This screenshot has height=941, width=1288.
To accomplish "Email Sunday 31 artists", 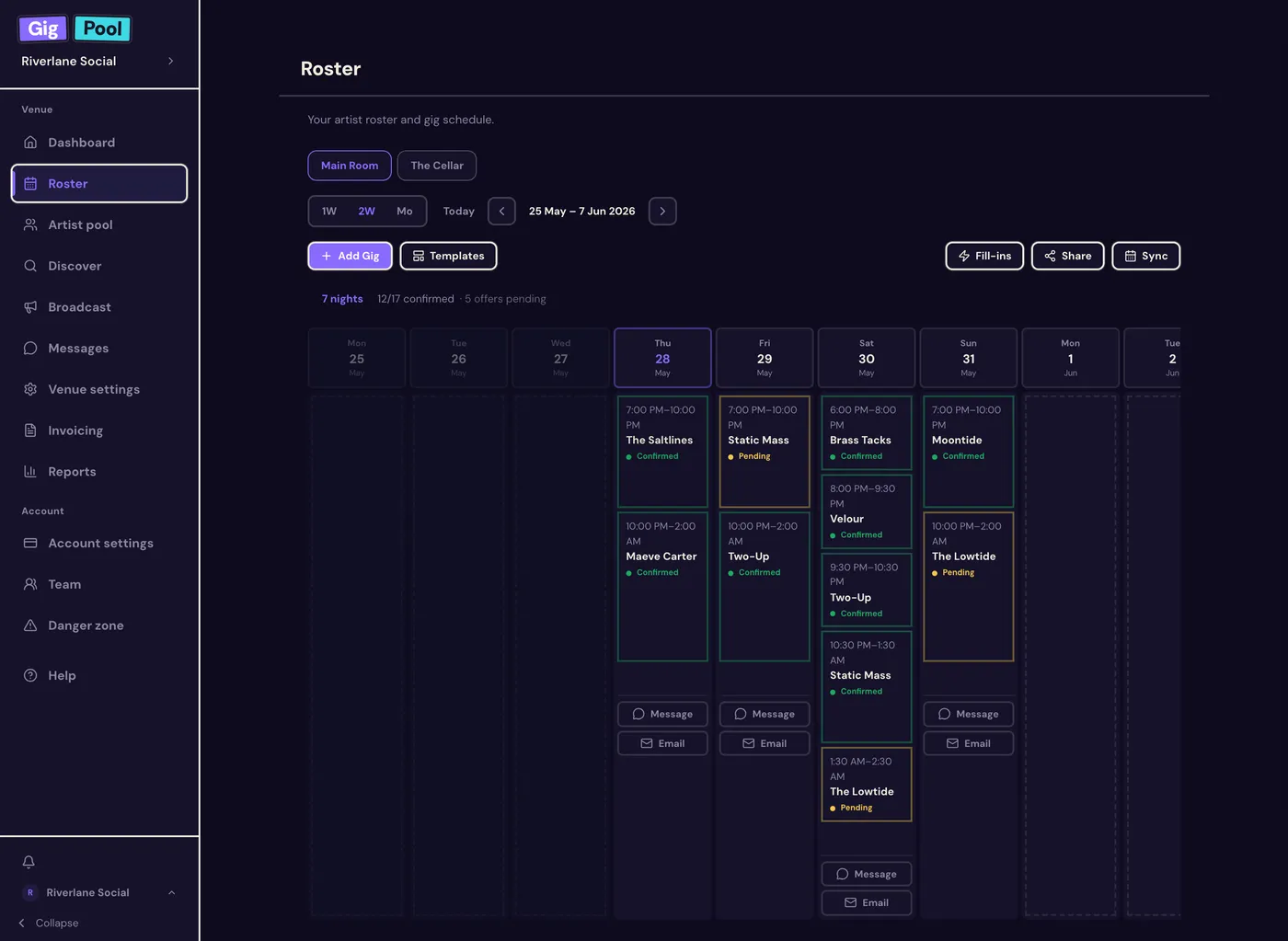I will point(969,743).
